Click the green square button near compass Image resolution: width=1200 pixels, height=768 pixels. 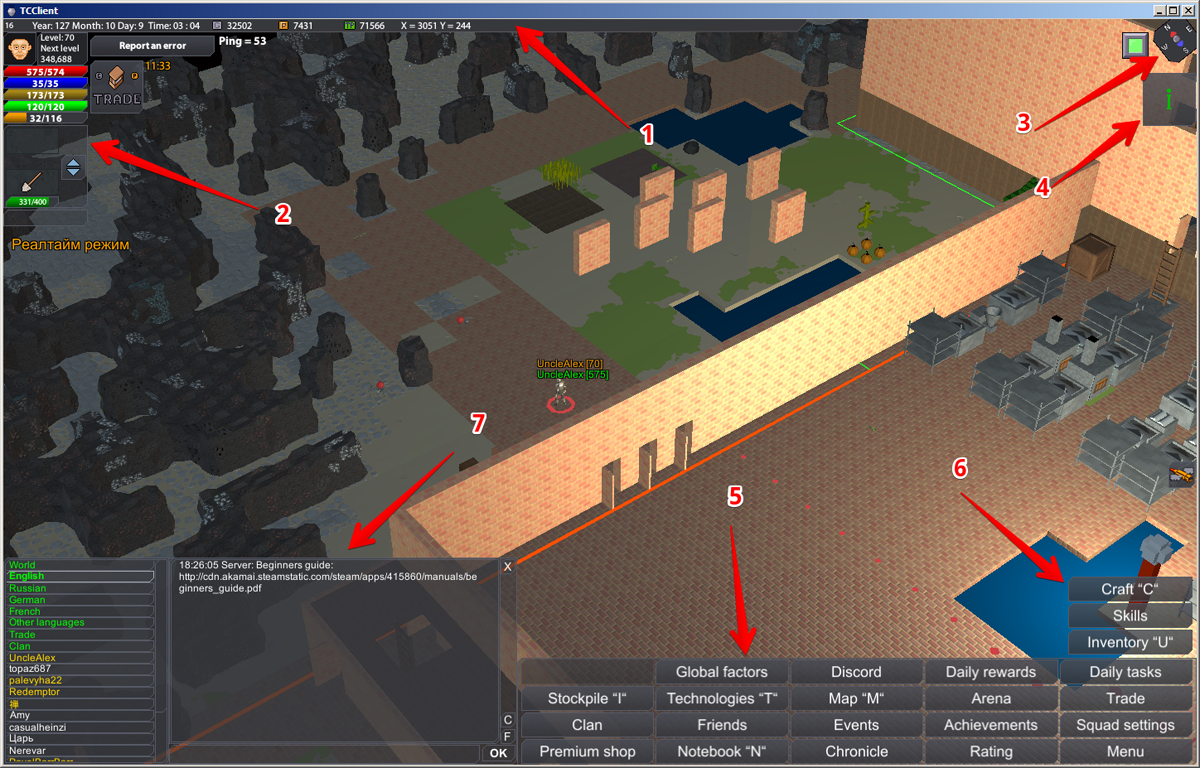coord(1134,46)
